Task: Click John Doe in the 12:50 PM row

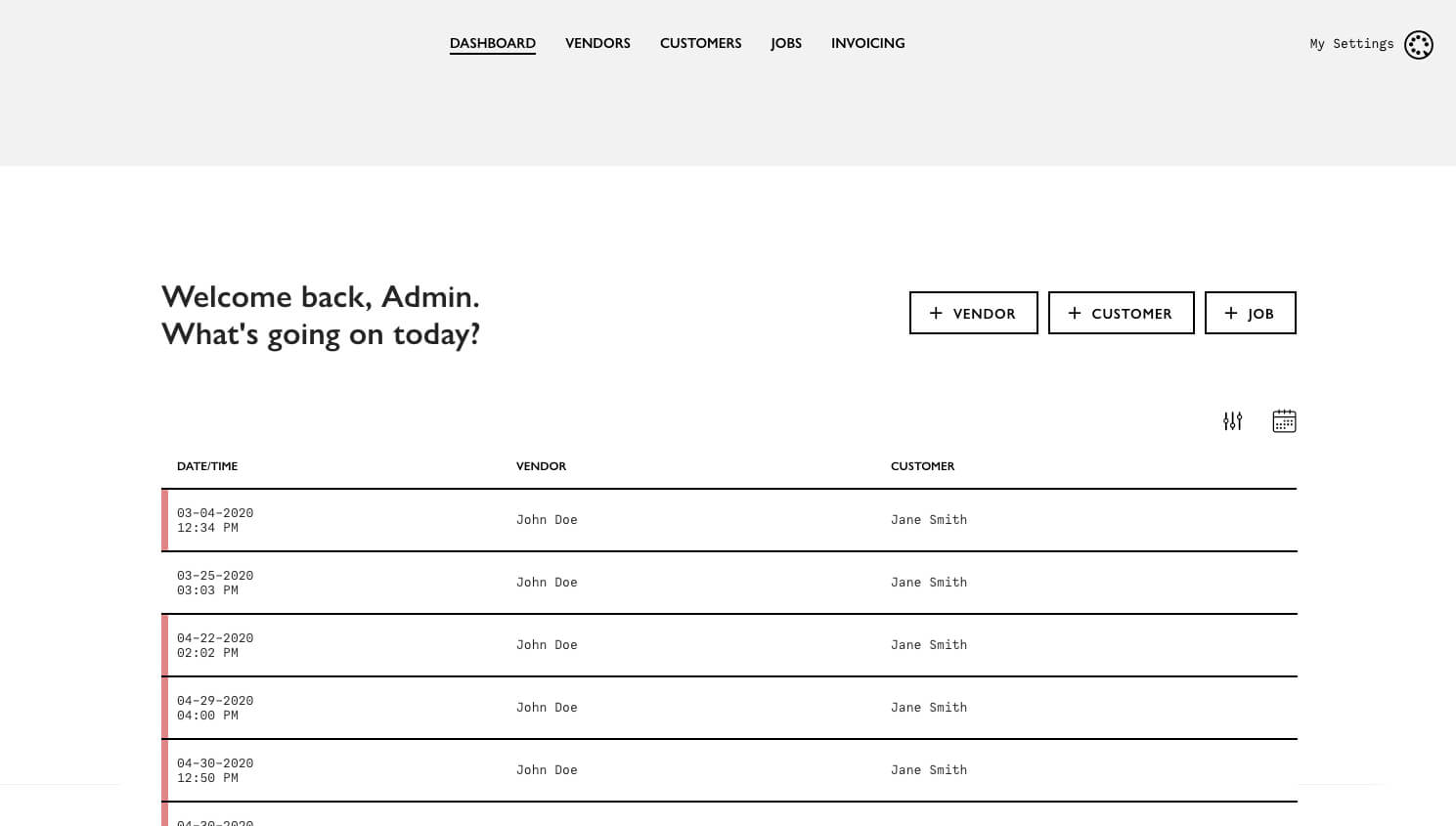Action: click(x=547, y=770)
